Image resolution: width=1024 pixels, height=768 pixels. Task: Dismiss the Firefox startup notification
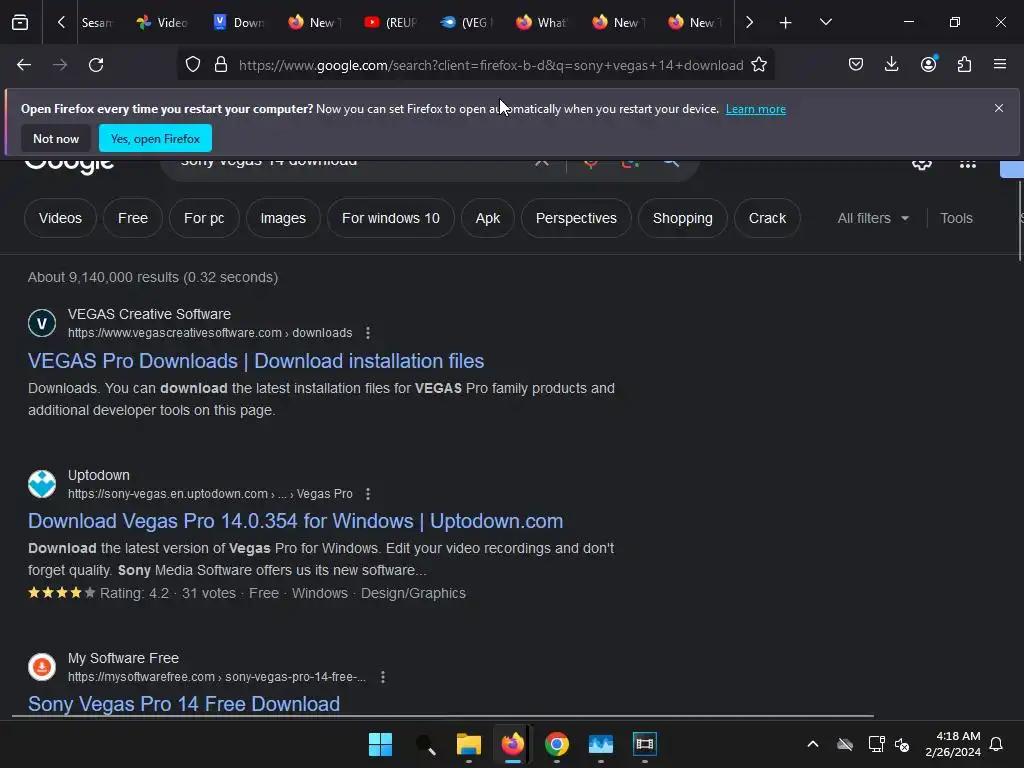click(x=999, y=108)
